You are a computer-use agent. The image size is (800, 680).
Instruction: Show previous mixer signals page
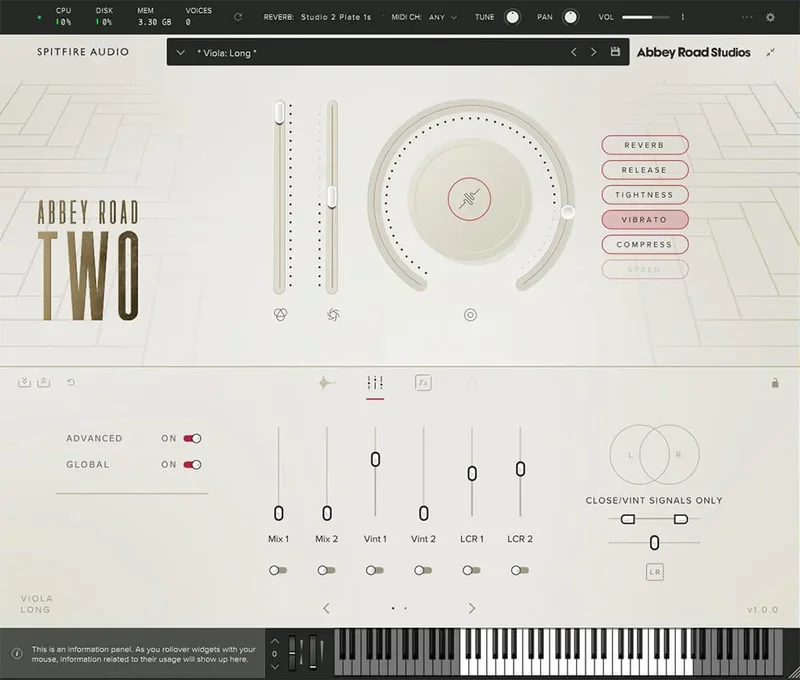coord(327,608)
